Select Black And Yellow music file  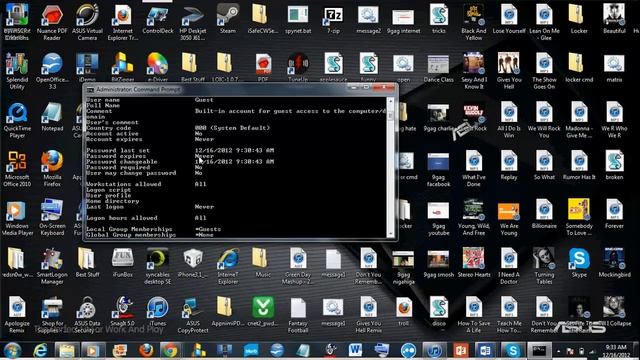[x=474, y=22]
